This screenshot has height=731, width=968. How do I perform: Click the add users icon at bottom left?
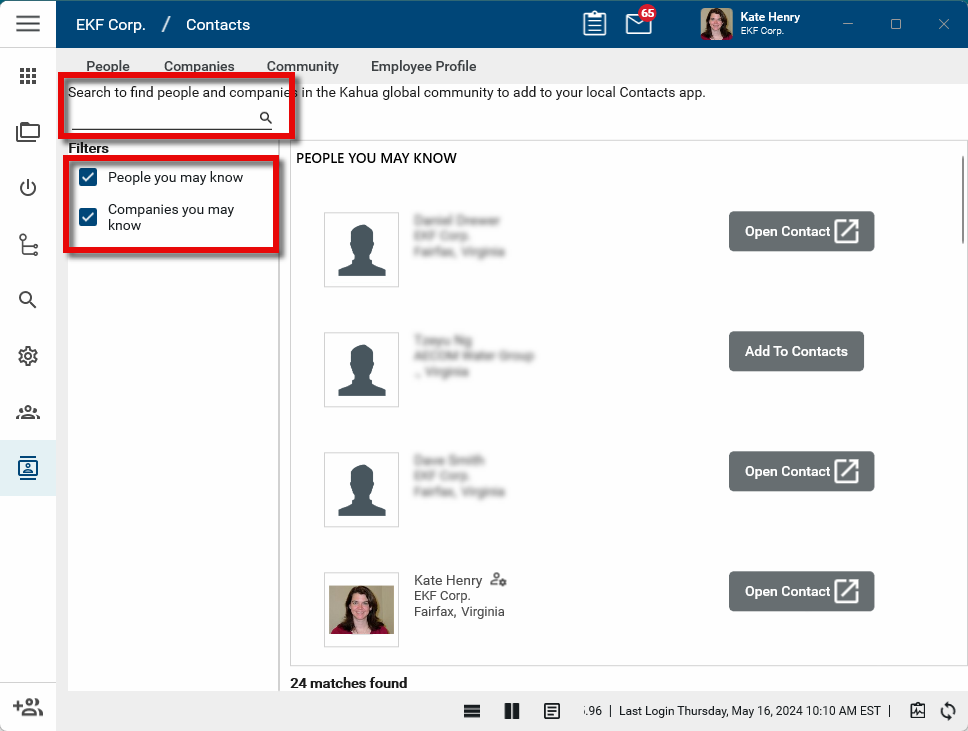pos(28,707)
